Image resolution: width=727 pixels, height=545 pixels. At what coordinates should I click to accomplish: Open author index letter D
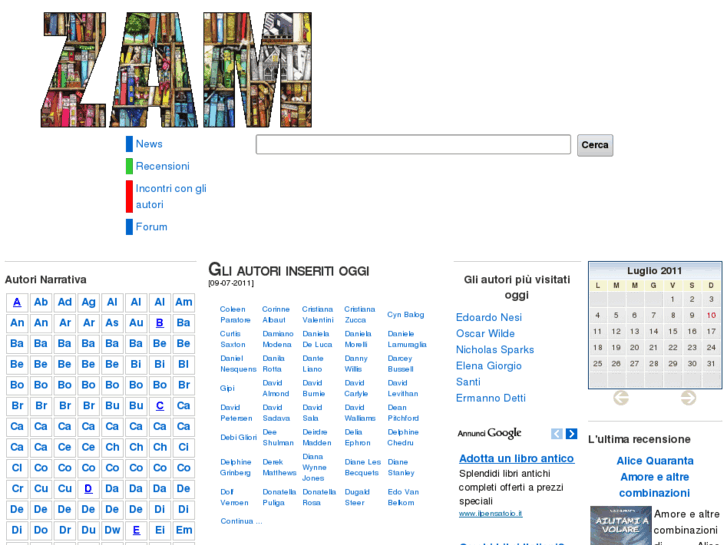click(88, 488)
